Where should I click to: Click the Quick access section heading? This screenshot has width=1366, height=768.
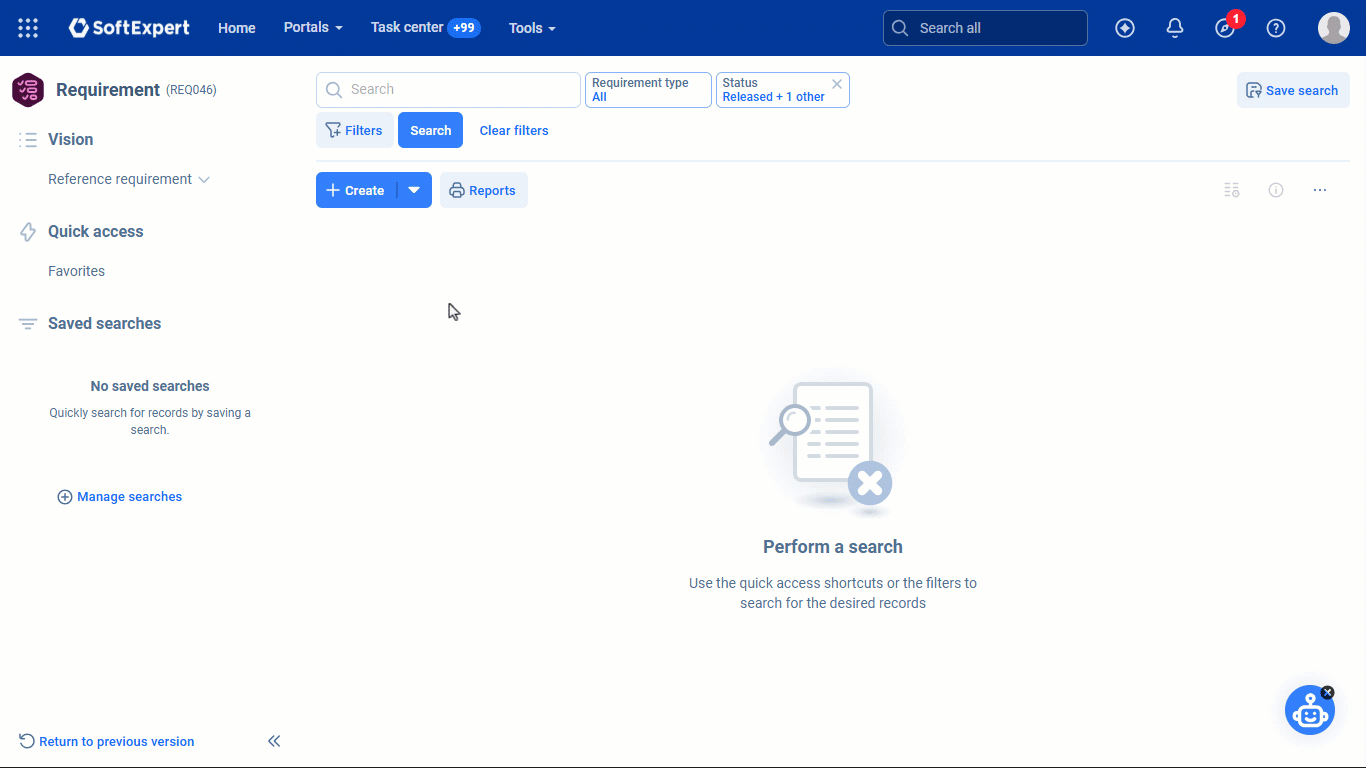click(x=96, y=231)
